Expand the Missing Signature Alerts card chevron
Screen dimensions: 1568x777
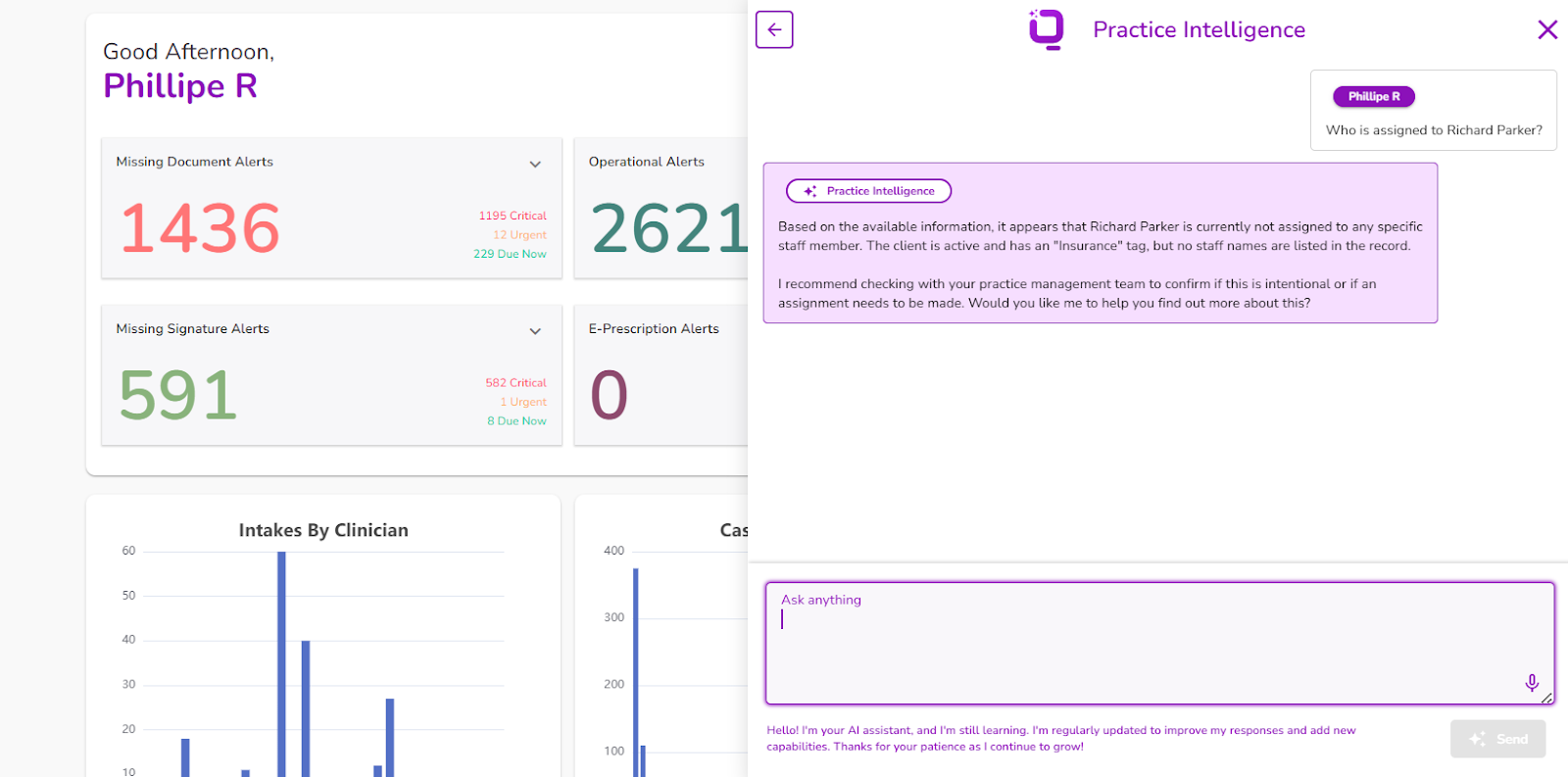click(x=535, y=331)
